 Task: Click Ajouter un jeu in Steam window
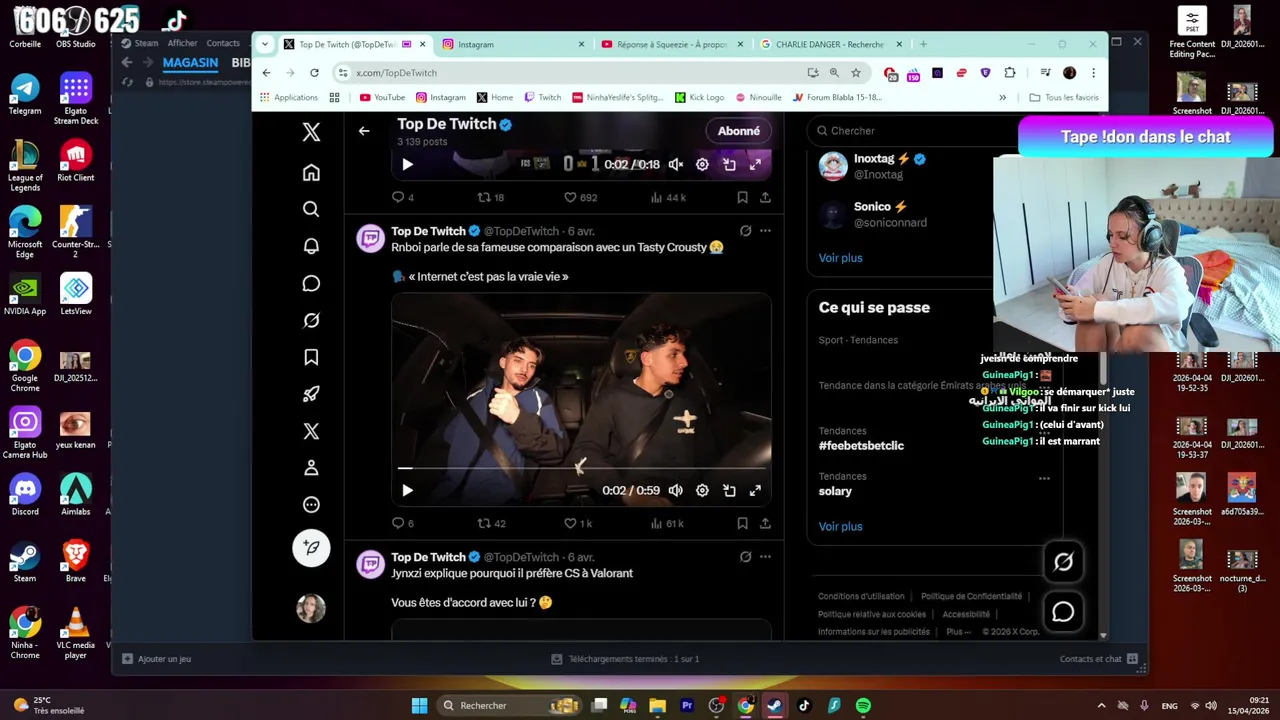point(156,659)
